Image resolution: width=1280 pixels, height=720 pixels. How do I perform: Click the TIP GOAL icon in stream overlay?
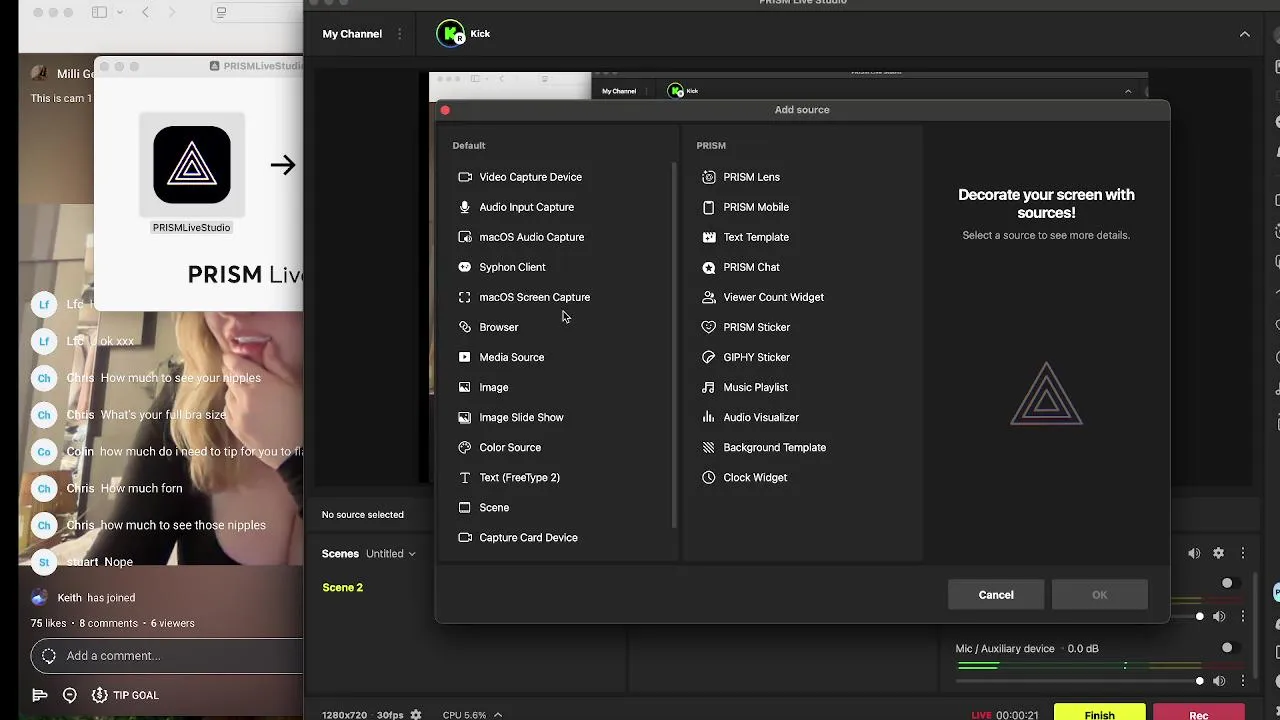[100, 695]
